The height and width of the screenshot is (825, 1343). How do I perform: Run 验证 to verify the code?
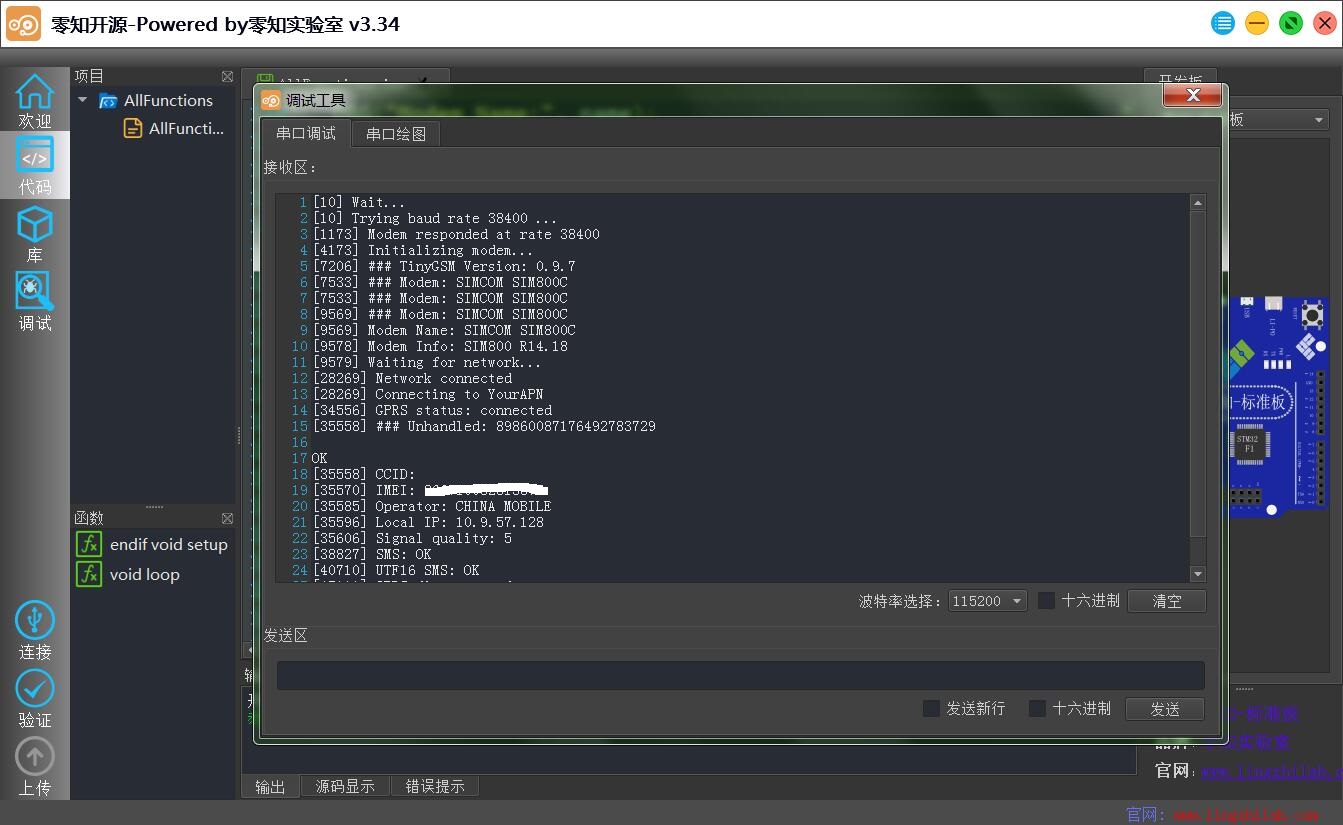pyautogui.click(x=35, y=698)
